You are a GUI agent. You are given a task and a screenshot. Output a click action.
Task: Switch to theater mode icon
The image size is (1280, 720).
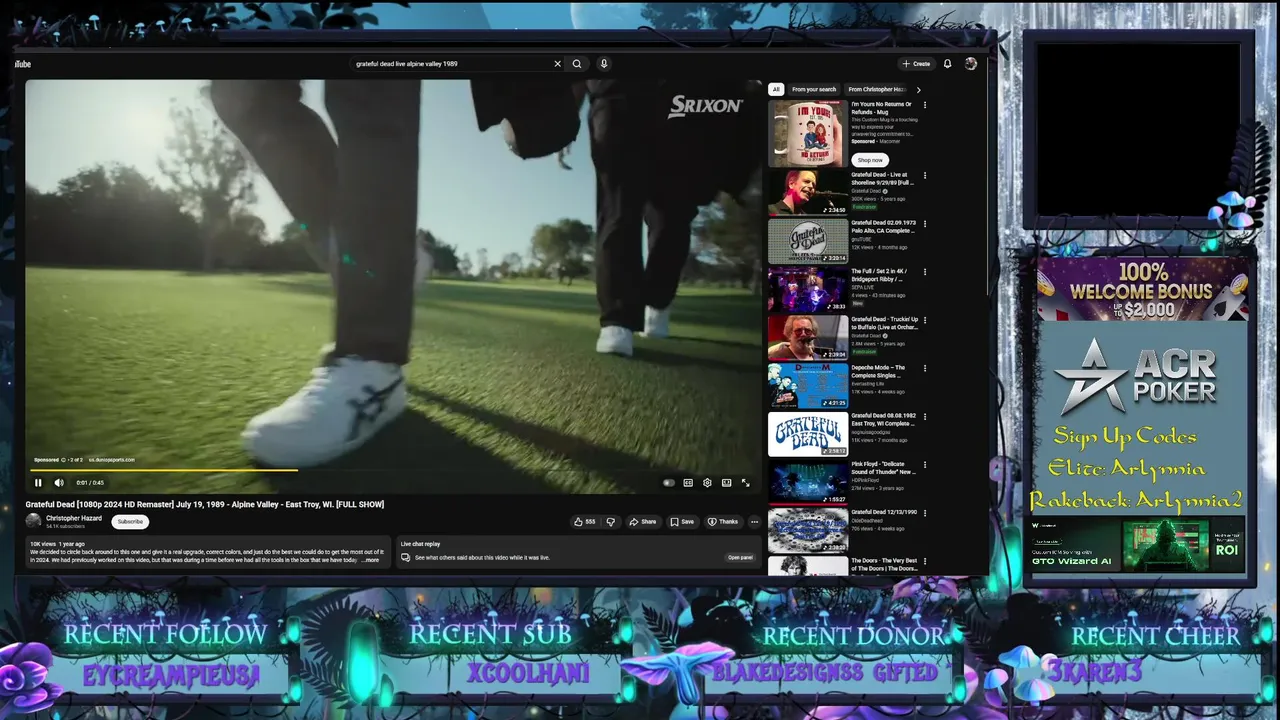(727, 483)
